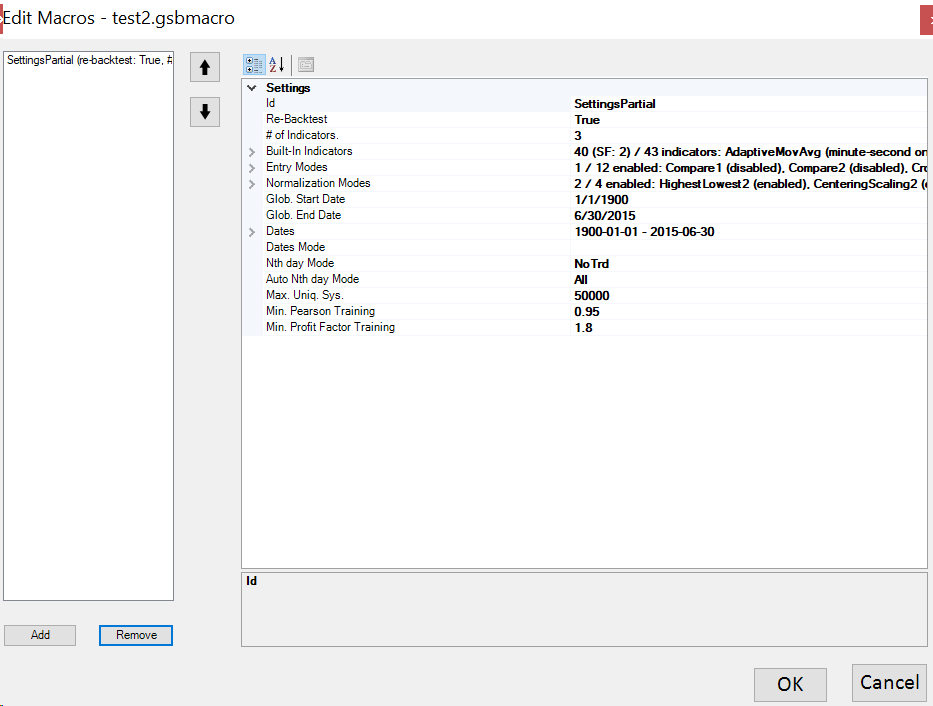Image resolution: width=933 pixels, height=706 pixels.
Task: Expand the Normalization Modes row
Action: coord(252,184)
